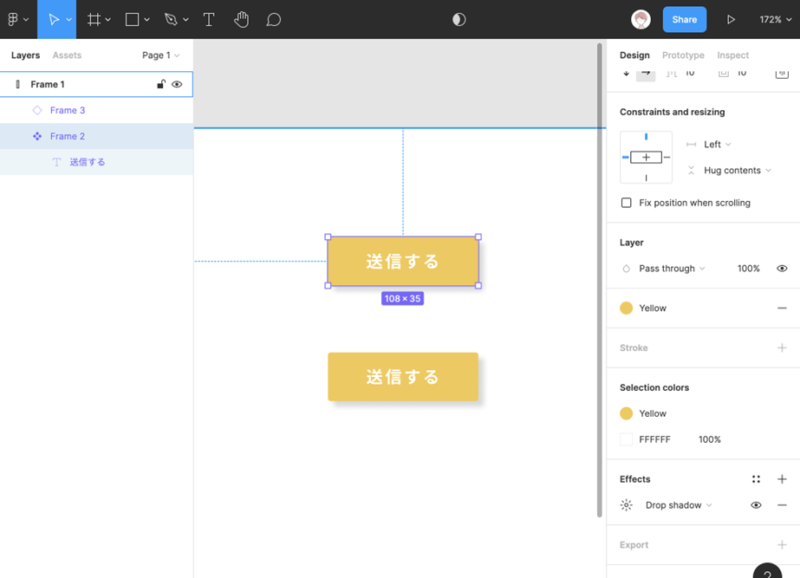Click the Yellow fill color swatch
The width and height of the screenshot is (800, 578).
pyautogui.click(x=627, y=308)
